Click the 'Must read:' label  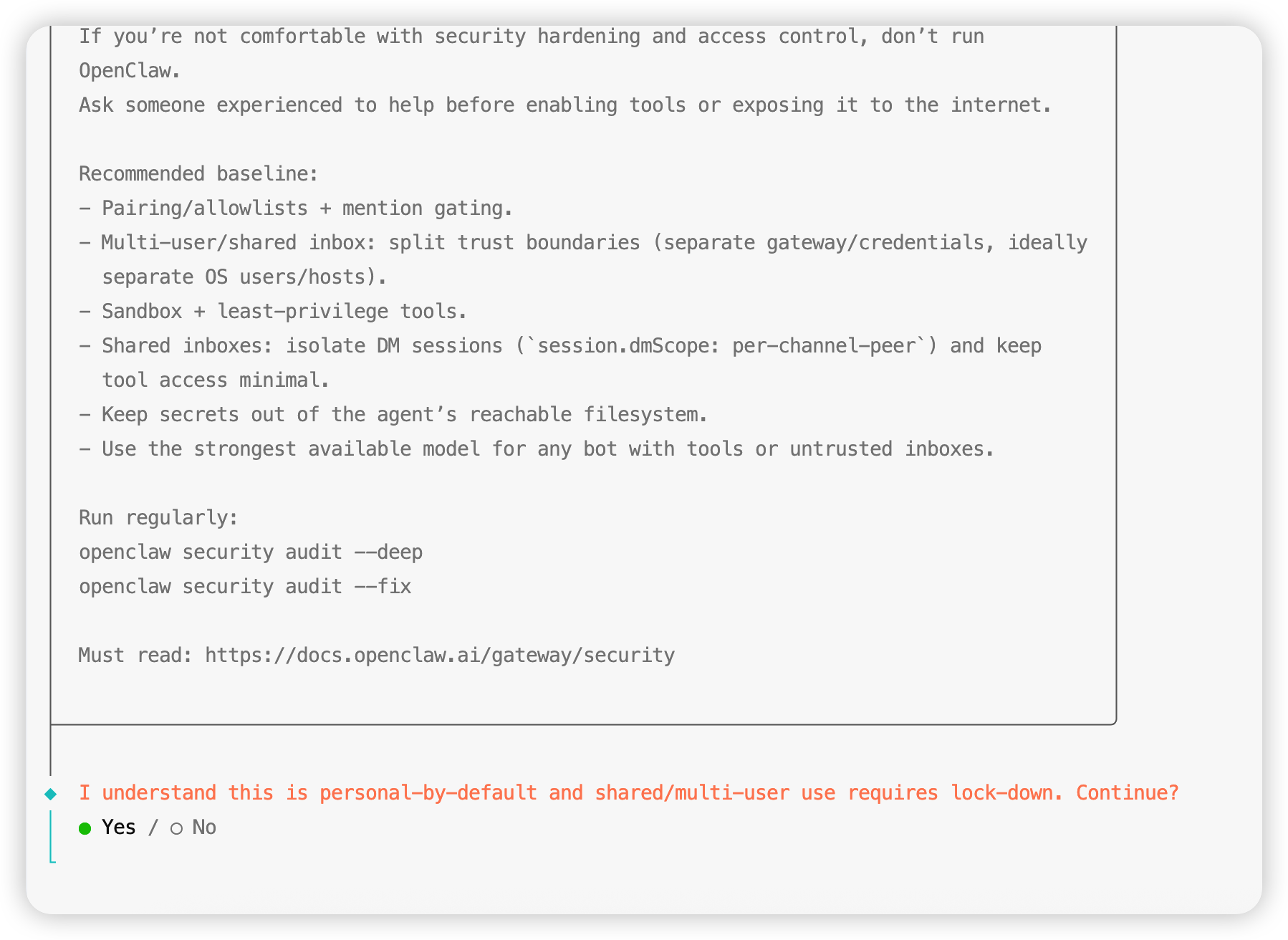[135, 656]
